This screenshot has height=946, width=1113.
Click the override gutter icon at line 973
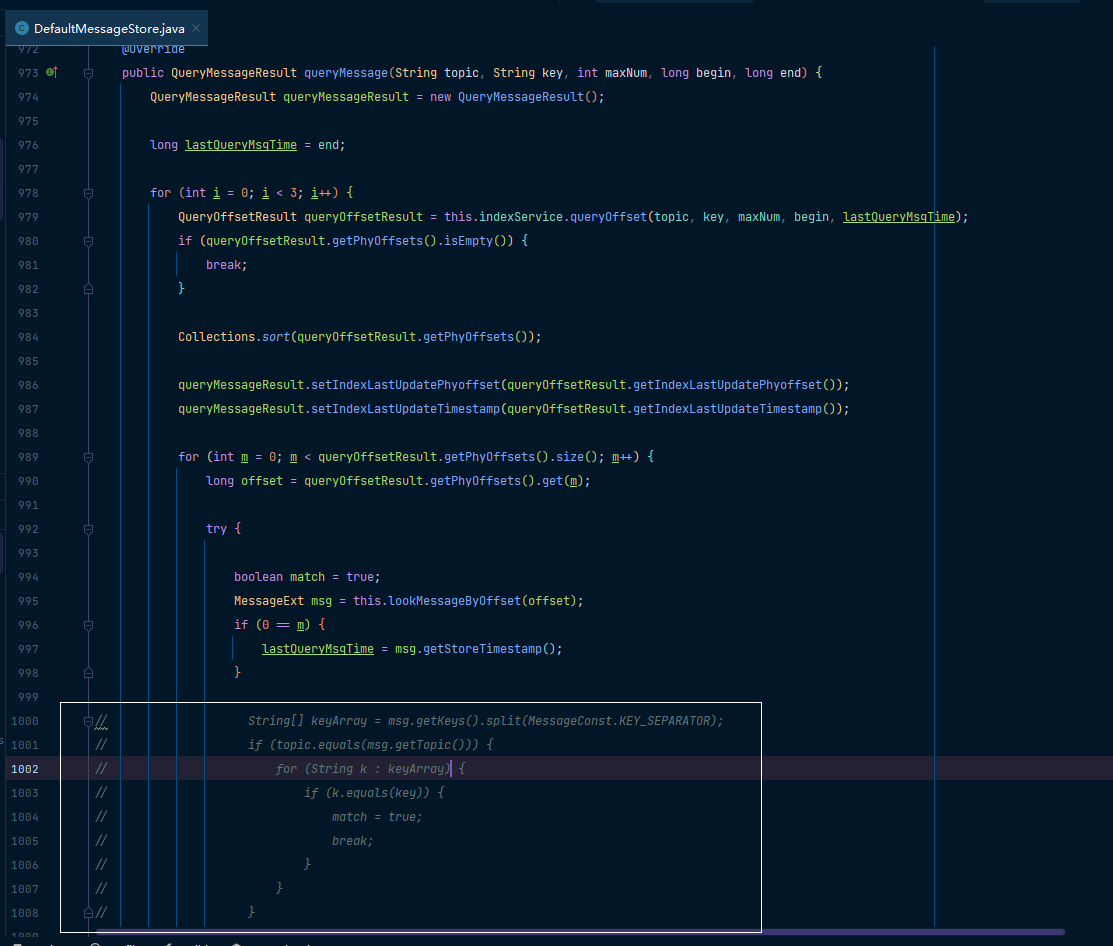[52, 72]
